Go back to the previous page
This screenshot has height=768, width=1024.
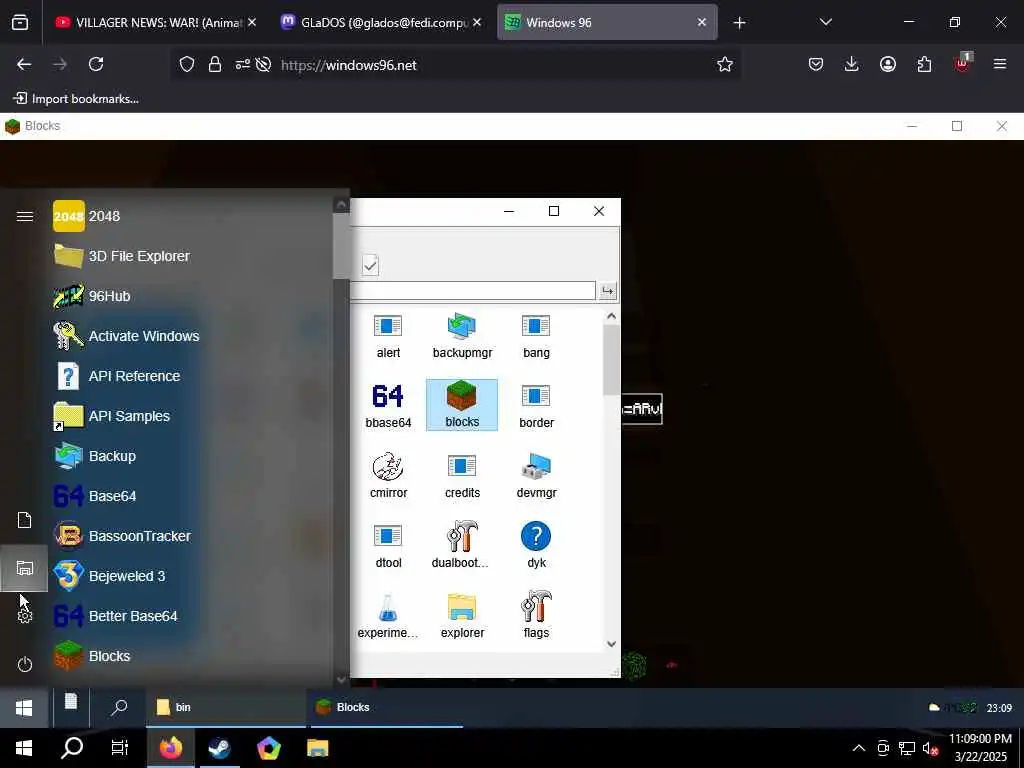[24, 64]
